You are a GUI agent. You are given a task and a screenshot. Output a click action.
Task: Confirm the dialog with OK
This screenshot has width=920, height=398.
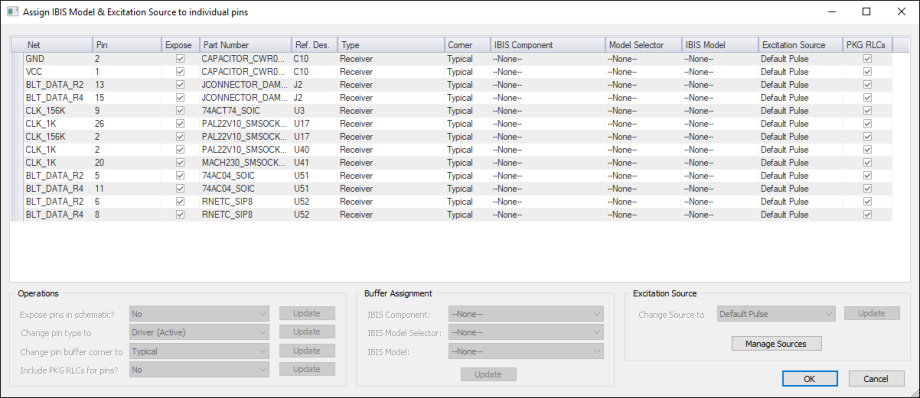point(809,379)
